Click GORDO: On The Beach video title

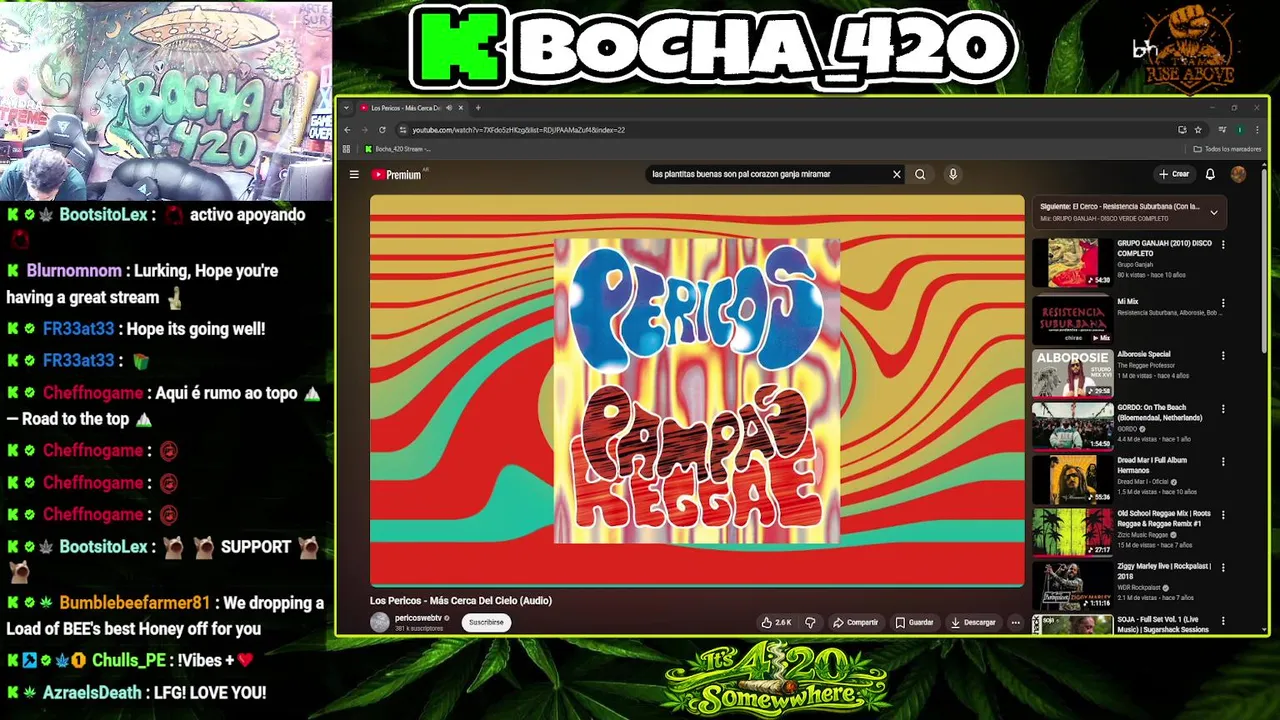pos(1160,412)
